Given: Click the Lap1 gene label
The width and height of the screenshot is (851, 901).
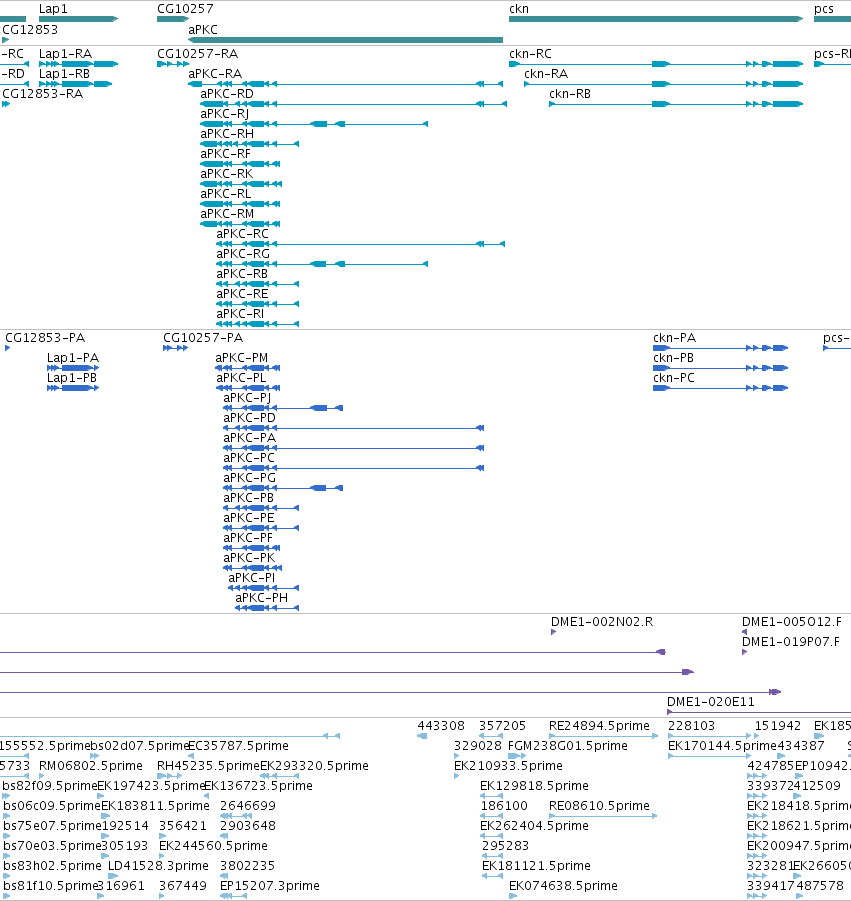Looking at the screenshot, I should click(53, 9).
